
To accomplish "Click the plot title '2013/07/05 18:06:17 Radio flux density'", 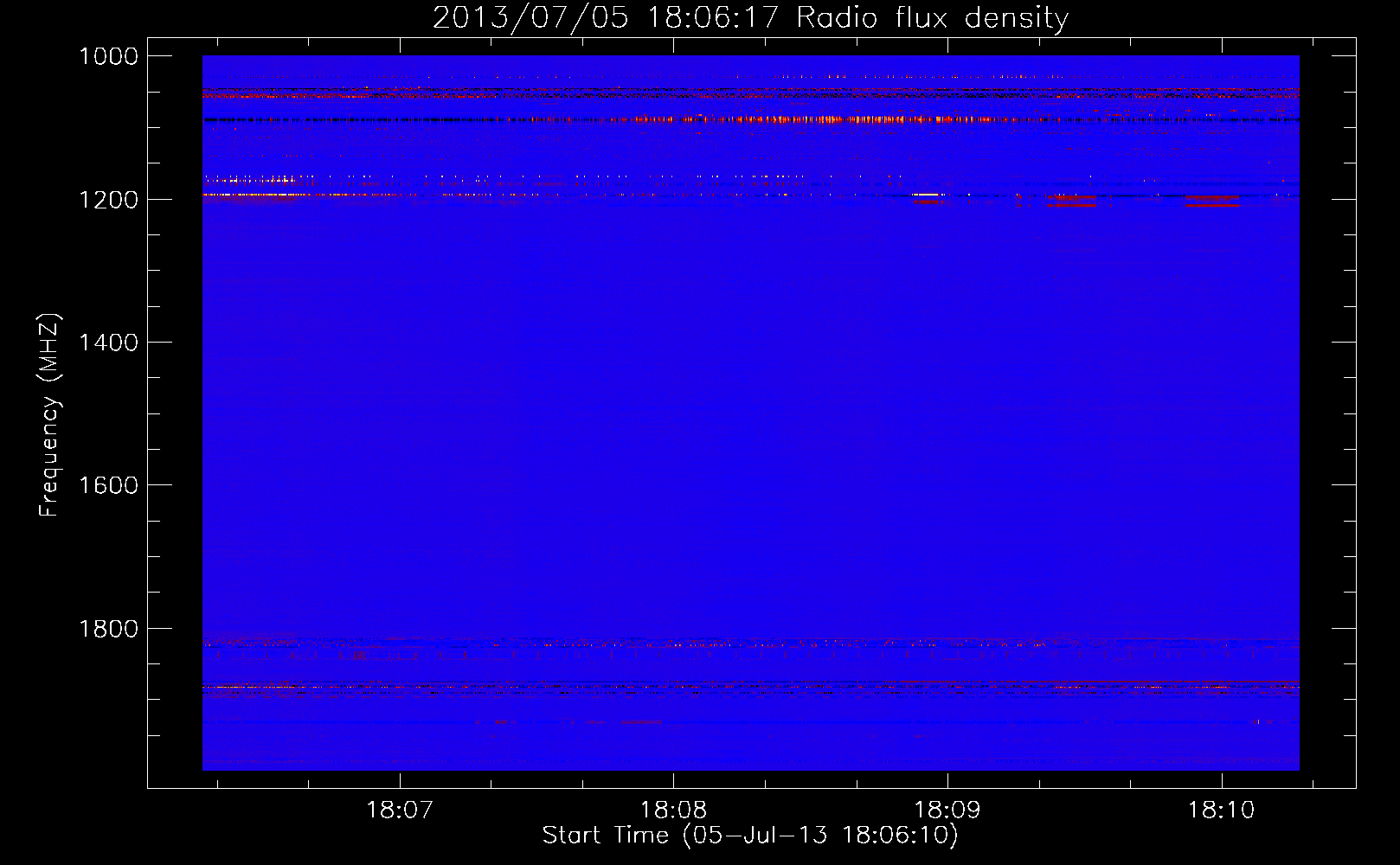I will pyautogui.click(x=750, y=17).
